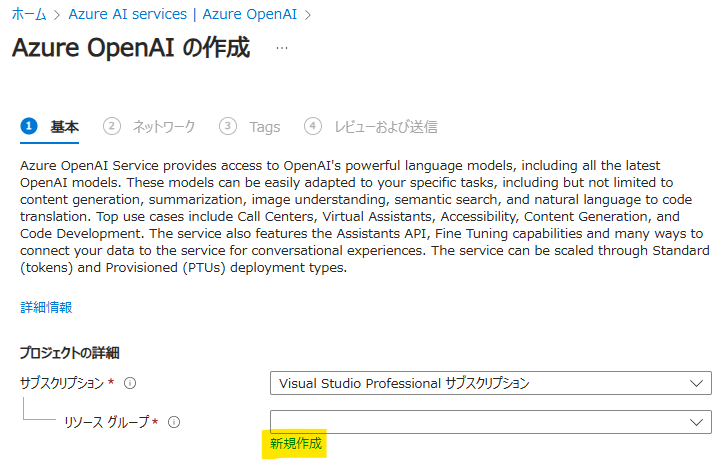This screenshot has height=474, width=722.
Task: Open the ホーム breadcrumb link
Action: pos(29,14)
